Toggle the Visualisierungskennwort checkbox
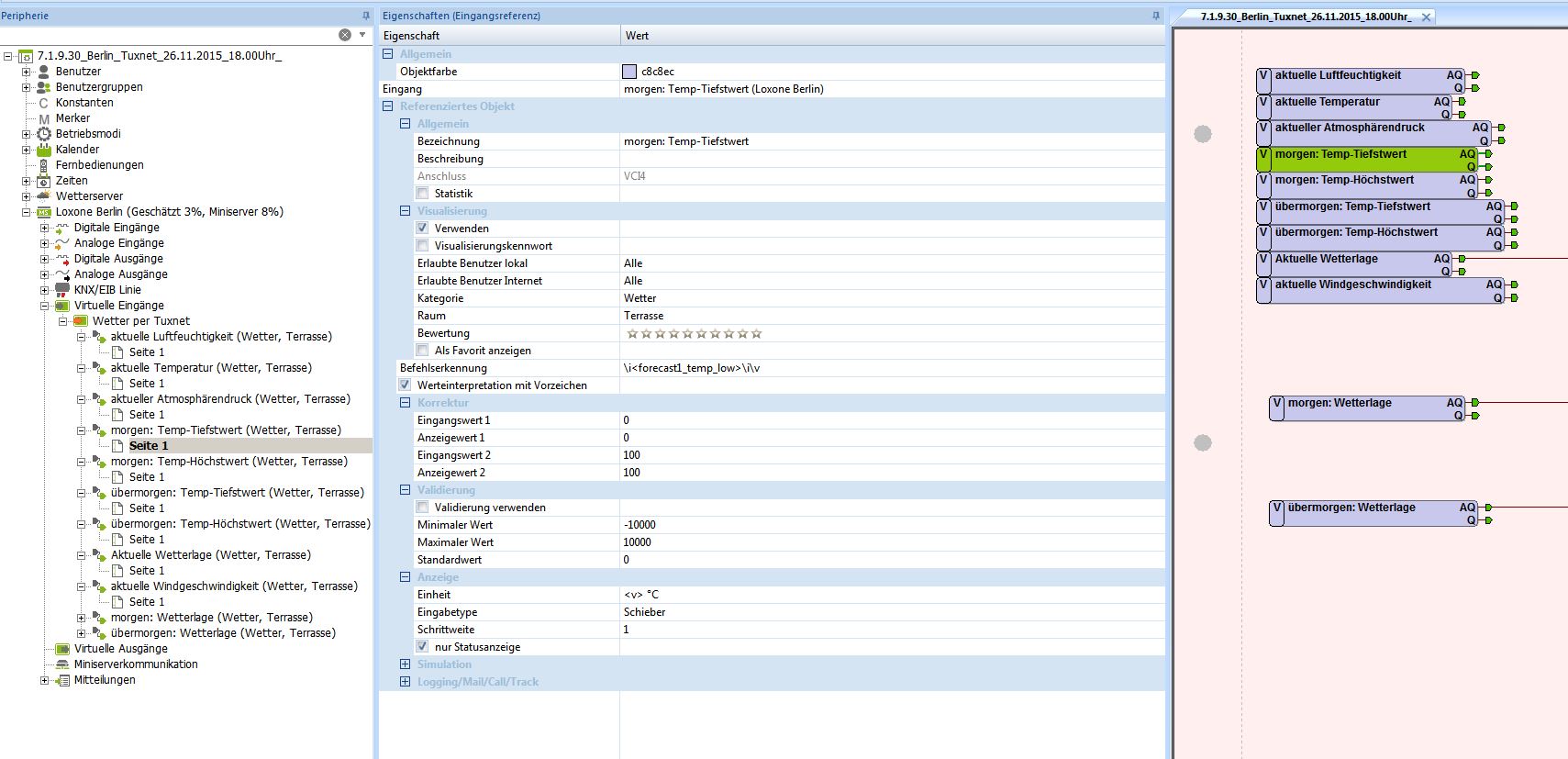The height and width of the screenshot is (759, 1568). point(422,246)
